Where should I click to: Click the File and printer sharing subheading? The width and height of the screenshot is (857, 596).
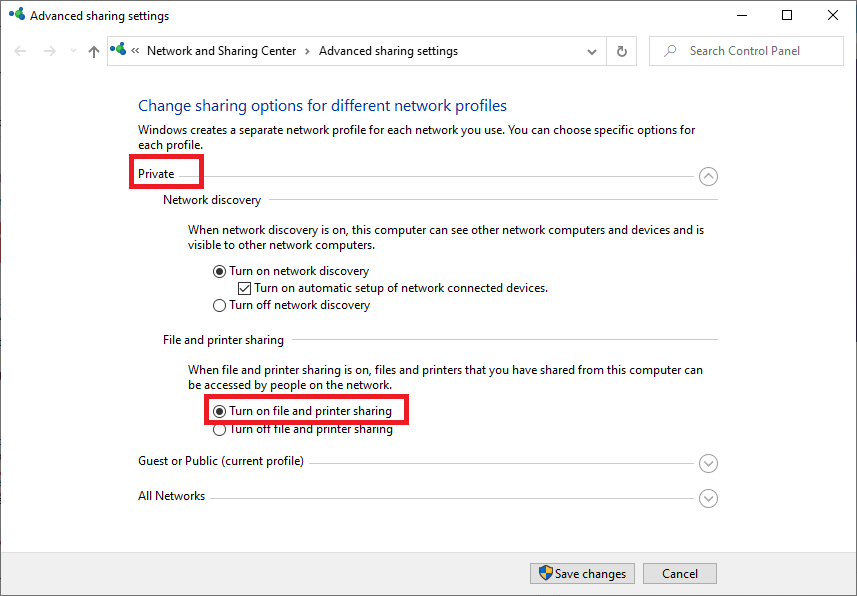[x=223, y=340]
